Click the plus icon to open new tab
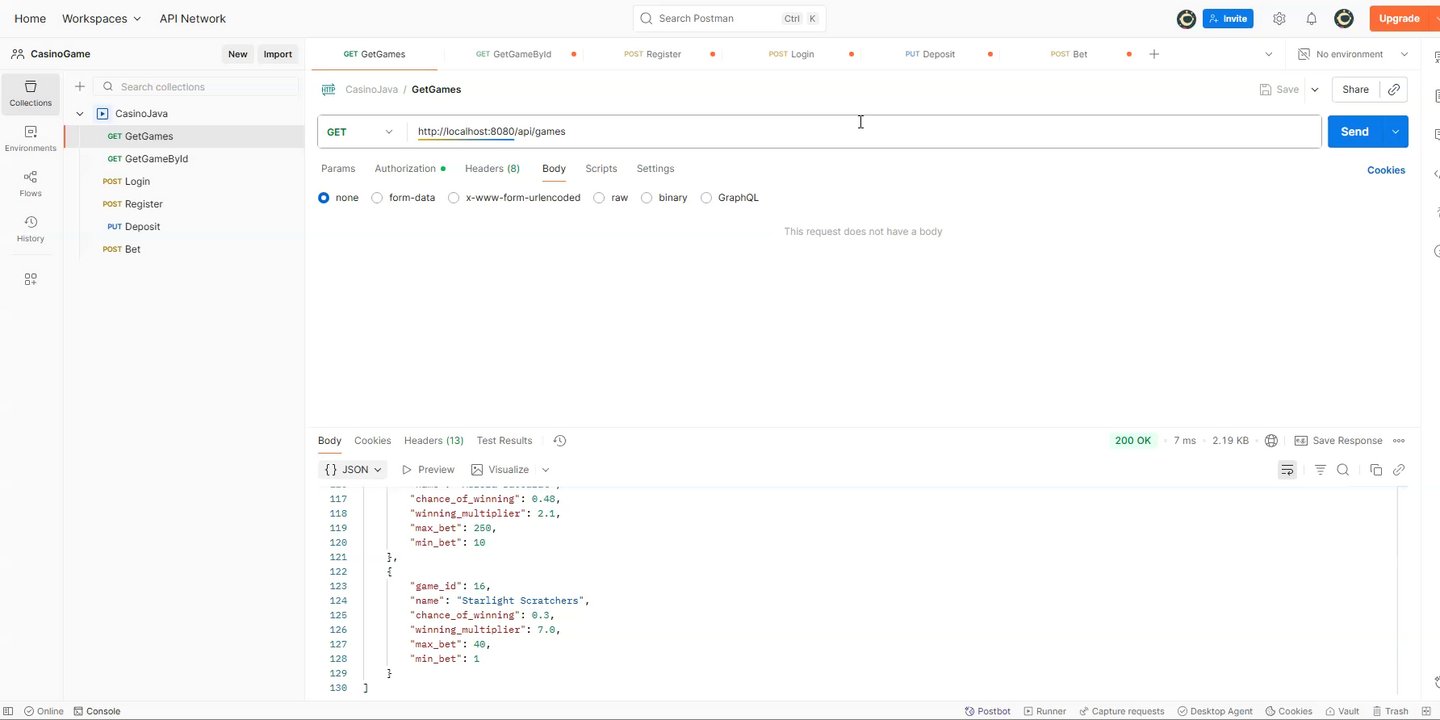 tap(1154, 54)
